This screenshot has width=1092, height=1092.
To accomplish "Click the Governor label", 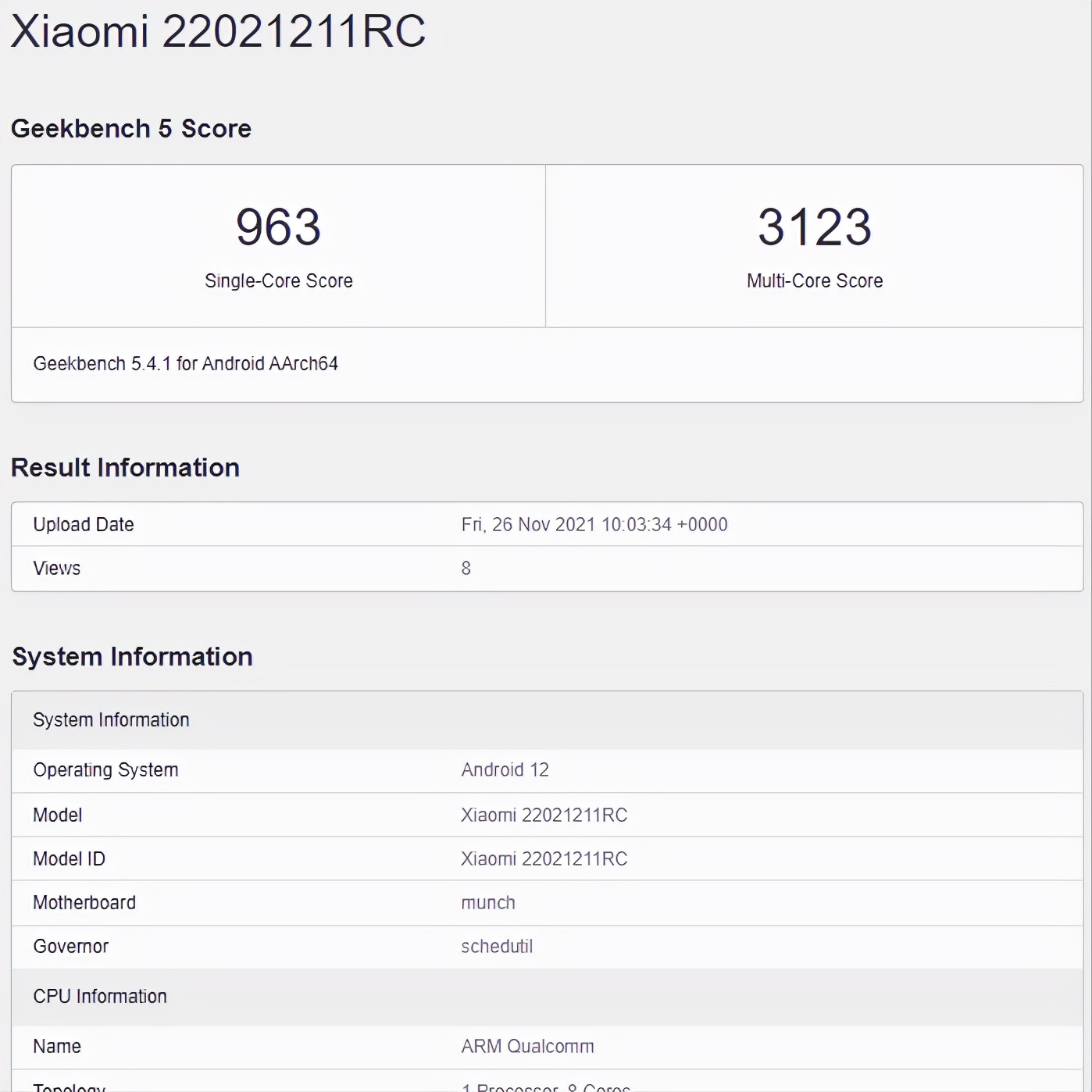I will [x=71, y=946].
